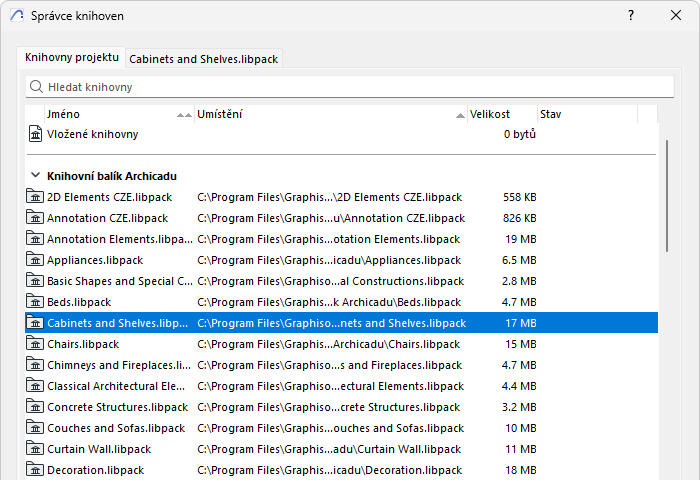Click the 19 MB size value
700x480 pixels.
(521, 239)
